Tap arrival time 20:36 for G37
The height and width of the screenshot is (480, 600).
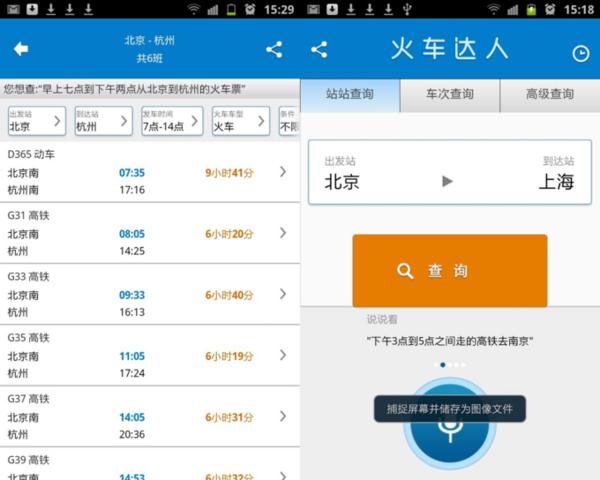(x=132, y=434)
